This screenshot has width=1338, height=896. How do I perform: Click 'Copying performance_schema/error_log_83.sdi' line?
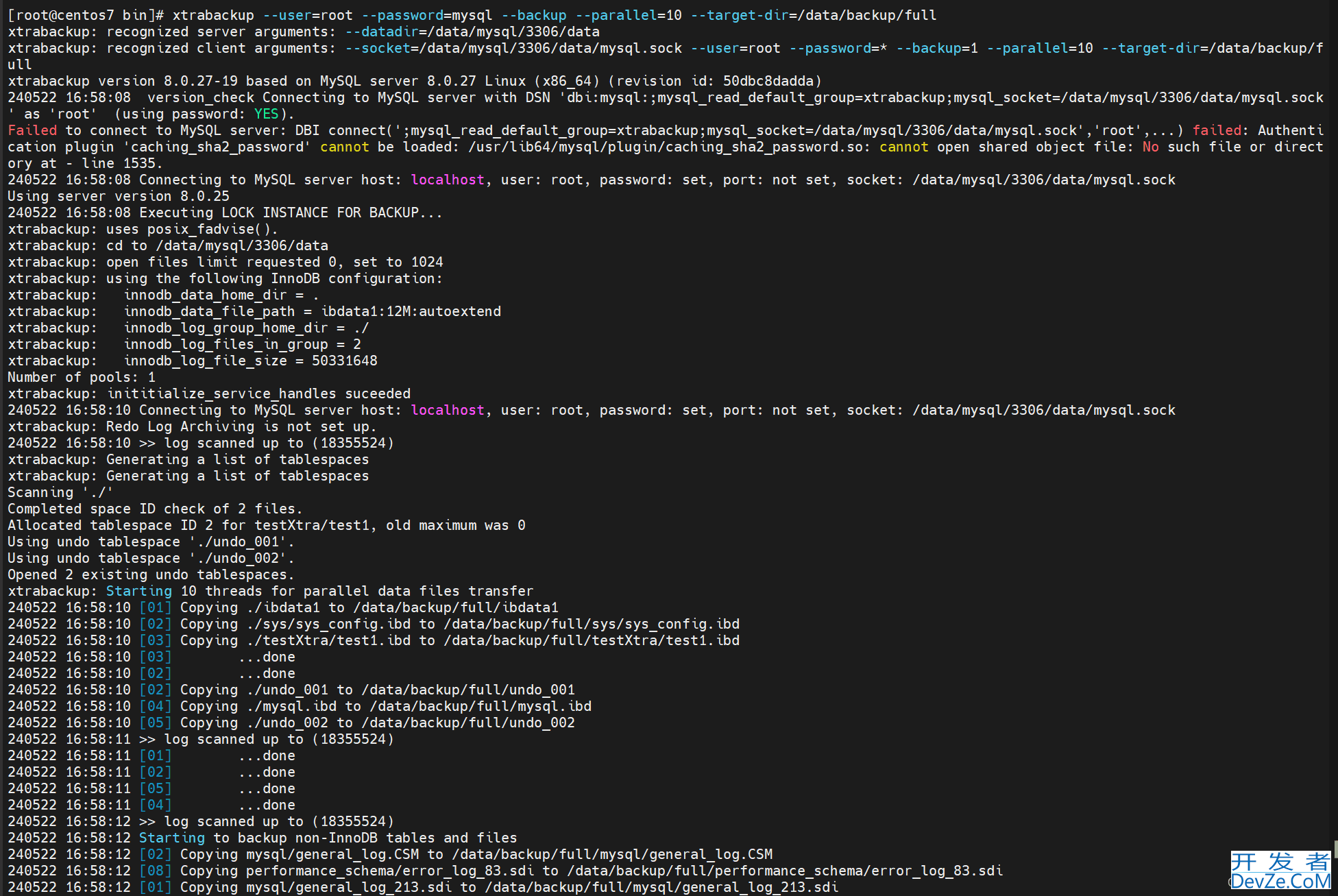(505, 871)
